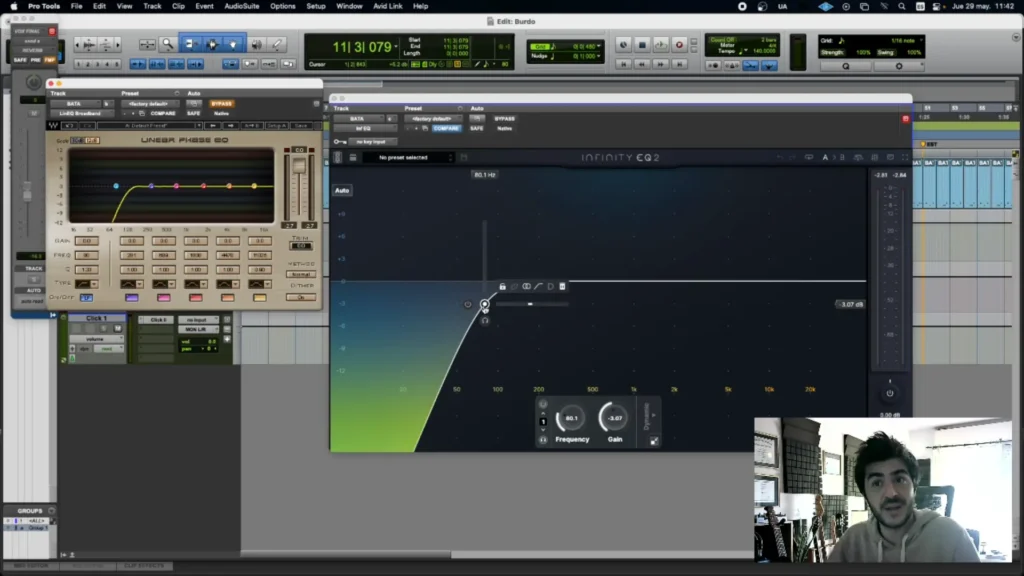Click the main counter 11|3|079

[x=362, y=47]
